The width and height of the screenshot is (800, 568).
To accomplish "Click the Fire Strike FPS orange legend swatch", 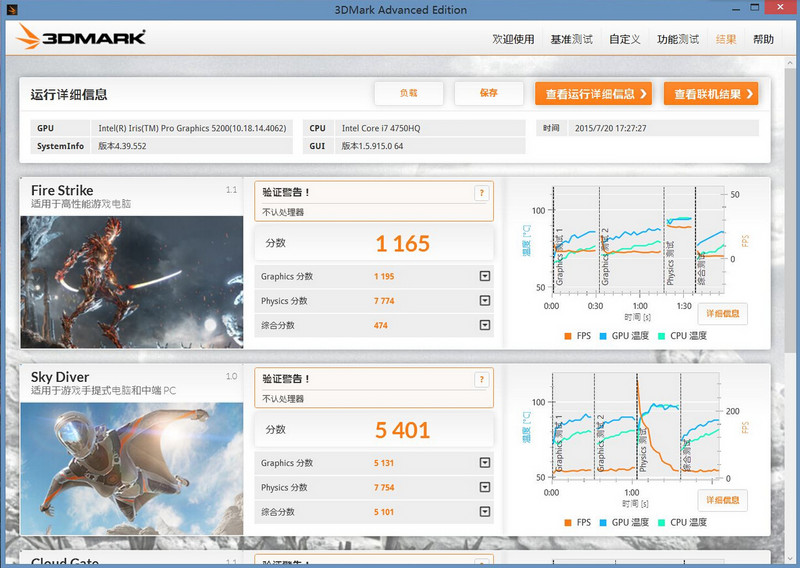I will 568,336.
